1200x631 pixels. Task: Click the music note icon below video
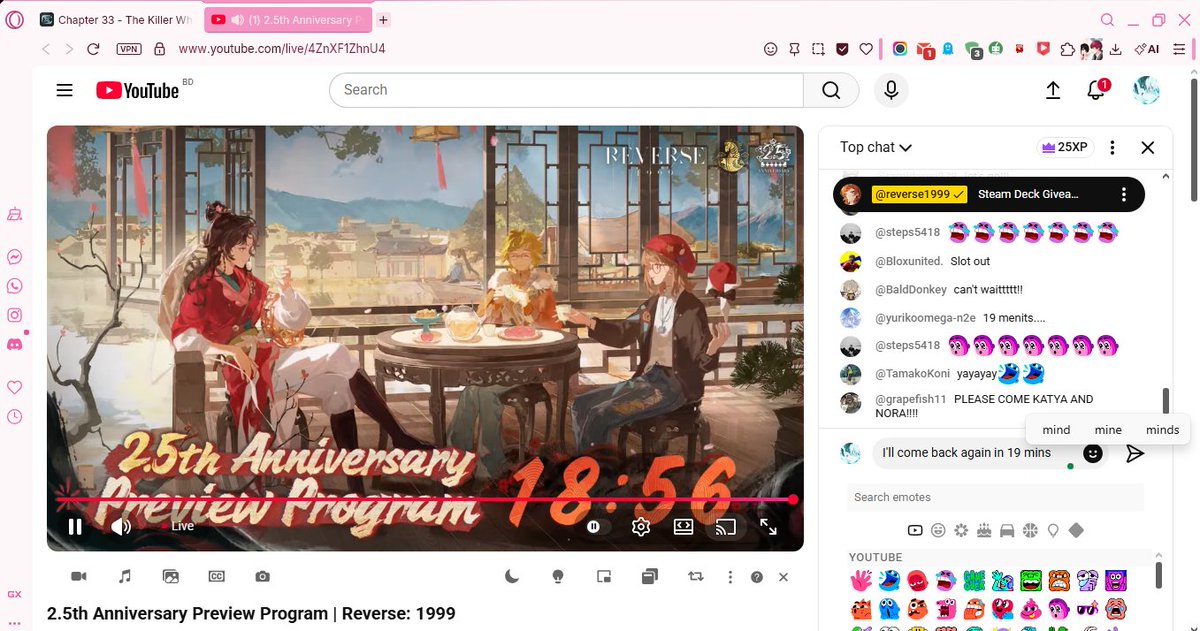[125, 577]
